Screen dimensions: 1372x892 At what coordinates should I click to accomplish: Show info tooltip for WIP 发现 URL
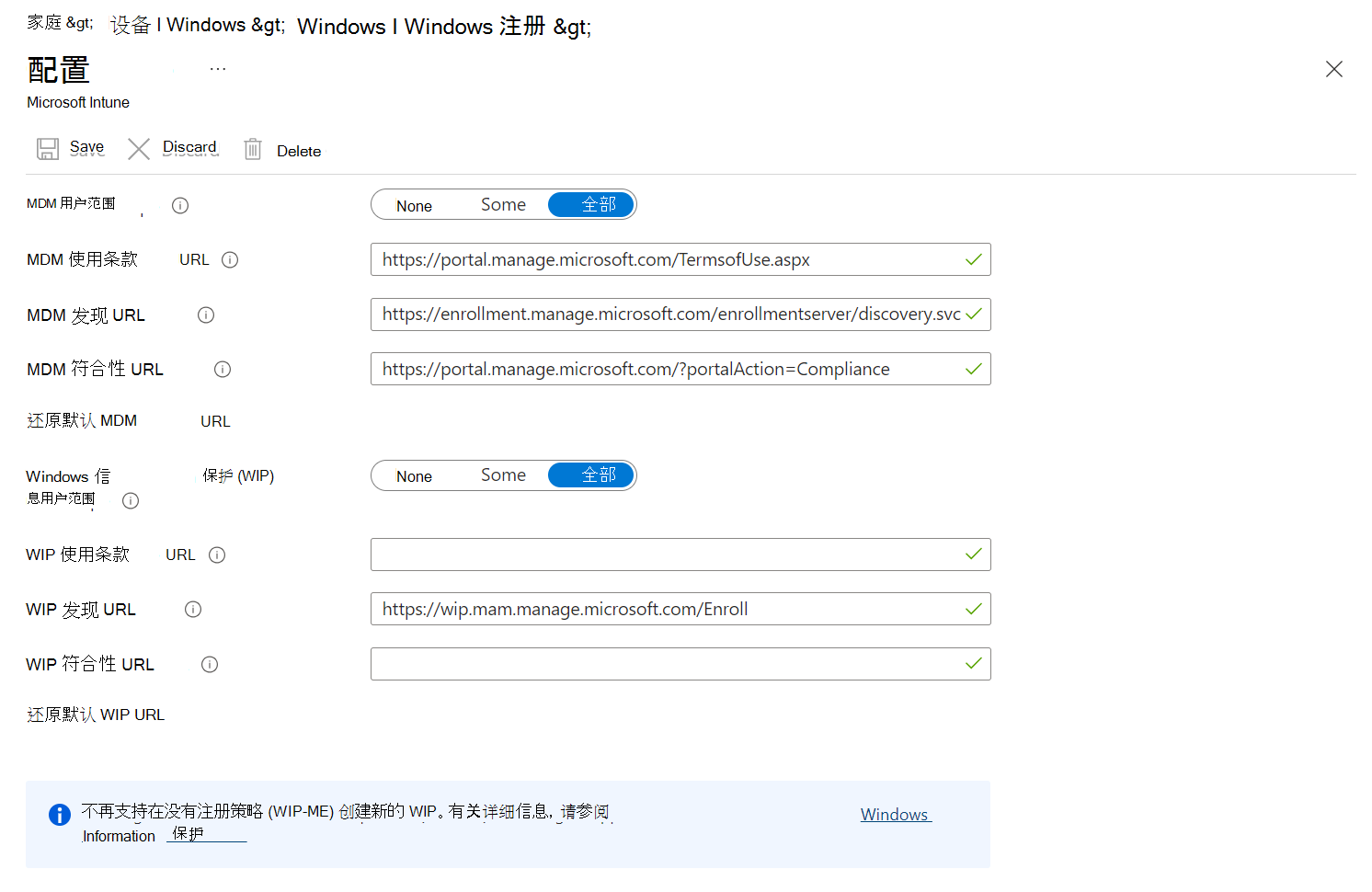click(x=193, y=609)
